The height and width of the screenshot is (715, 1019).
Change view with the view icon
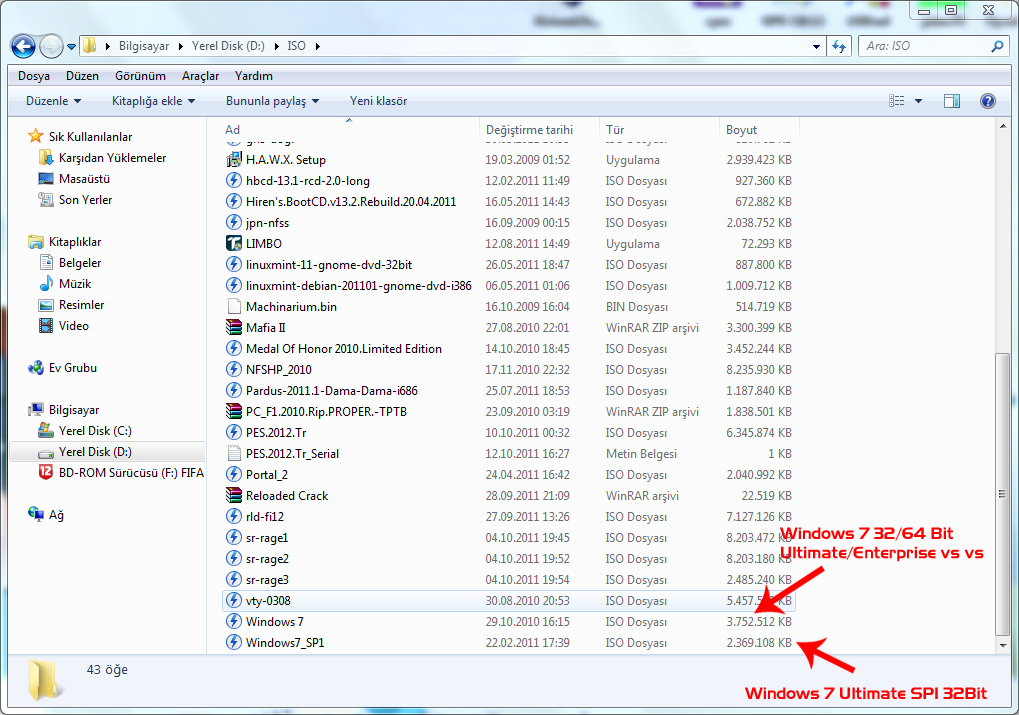pyautogui.click(x=896, y=101)
